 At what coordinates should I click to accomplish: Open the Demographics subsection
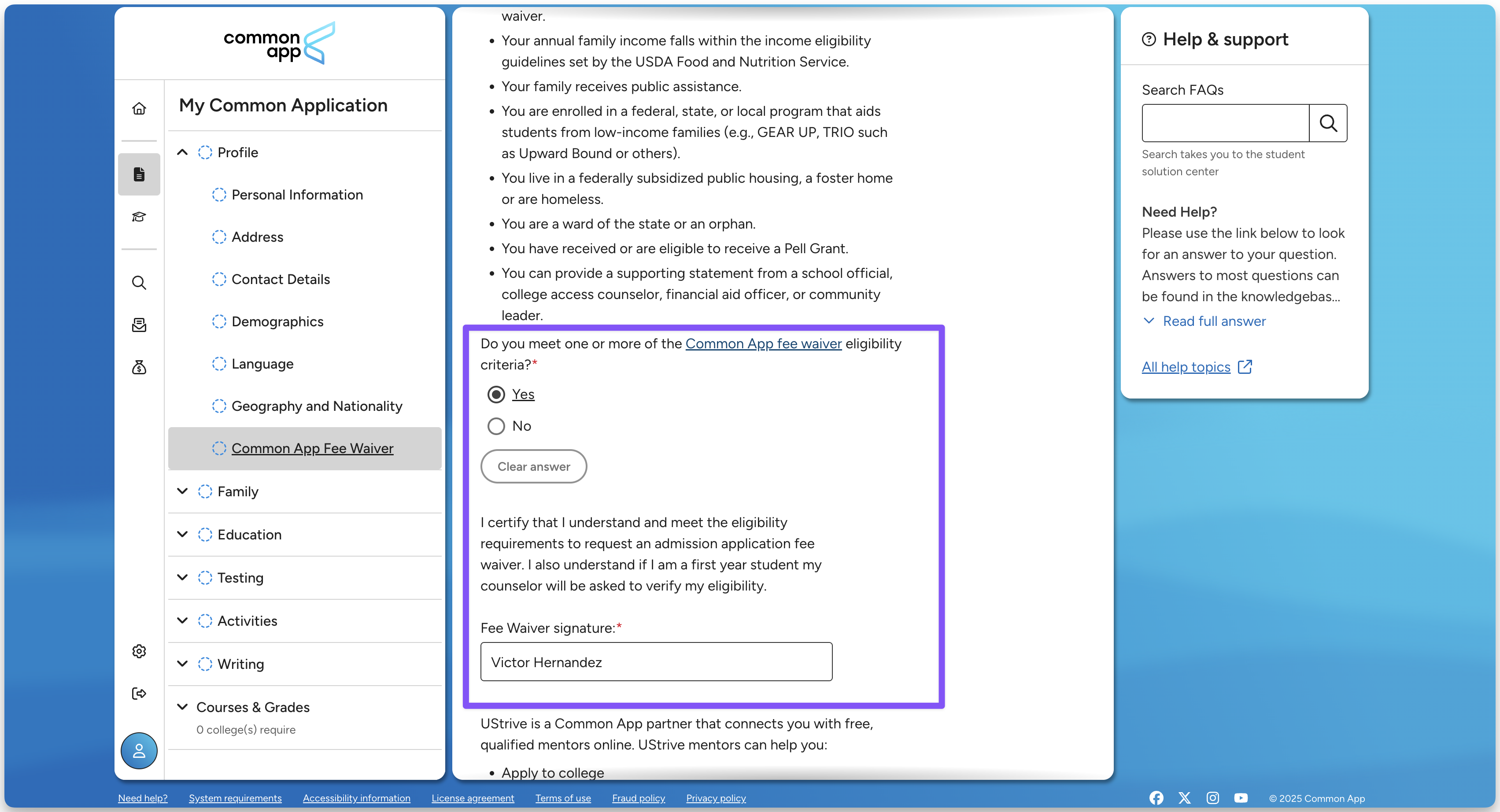tap(277, 322)
